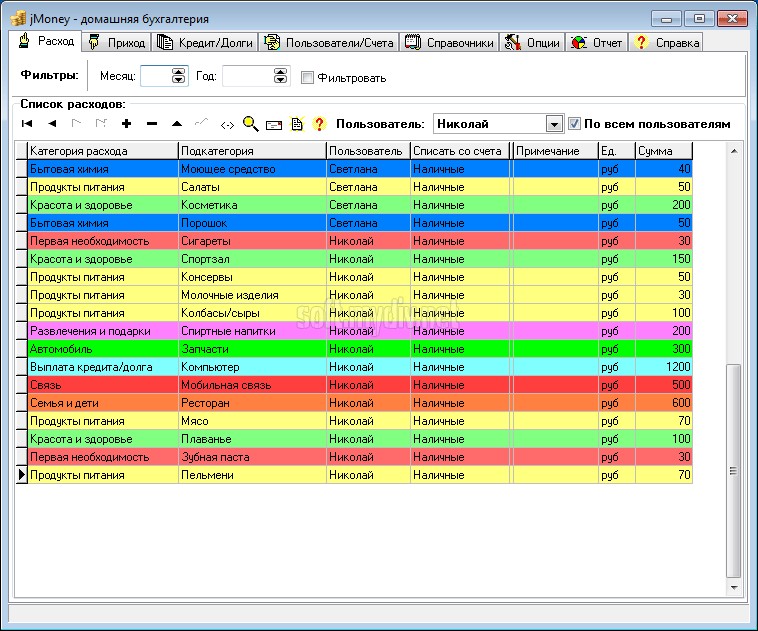The width and height of the screenshot is (758, 631).
Task: Delete expense with minus icon
Action: pyautogui.click(x=152, y=124)
